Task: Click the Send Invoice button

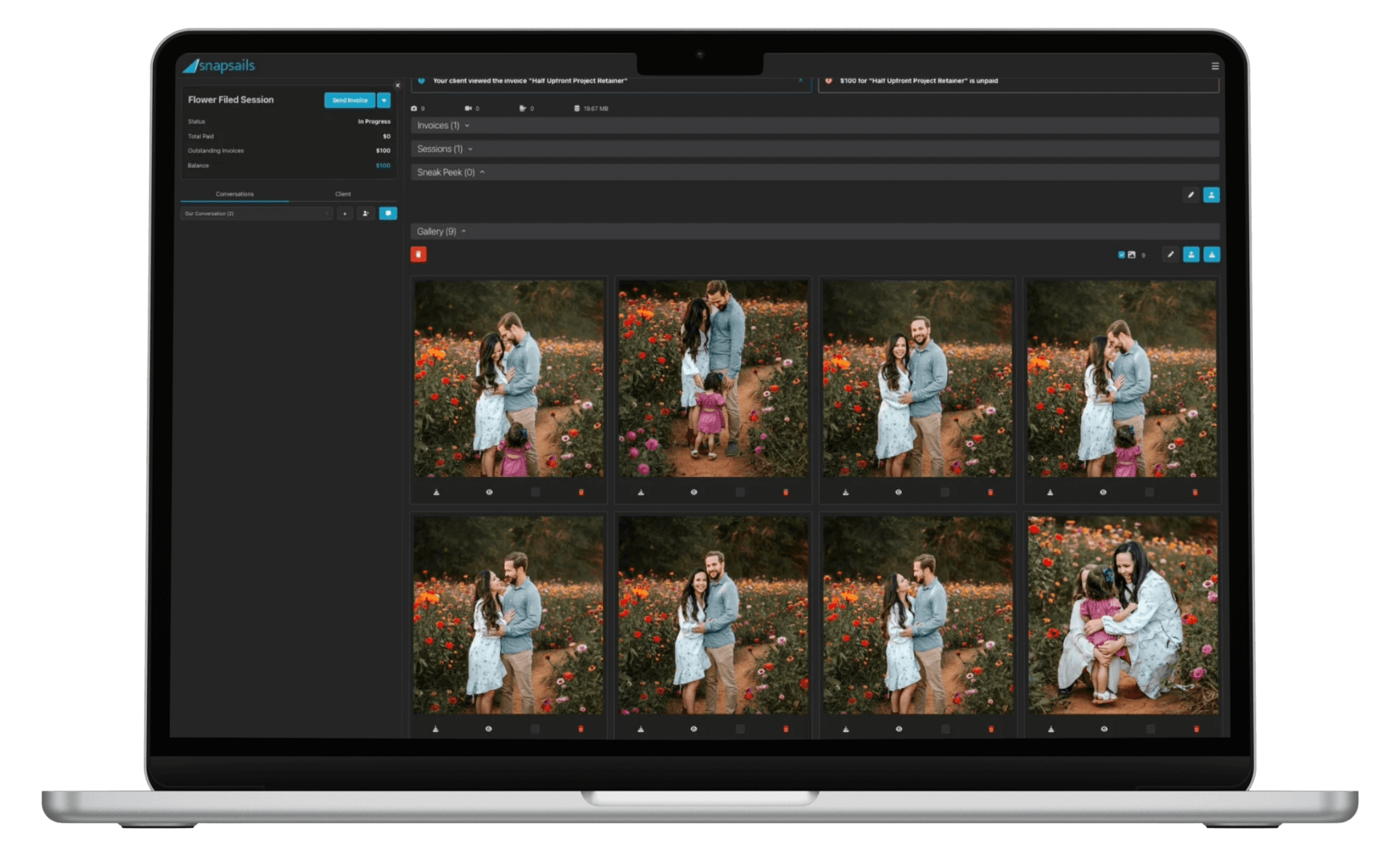Action: pos(349,100)
